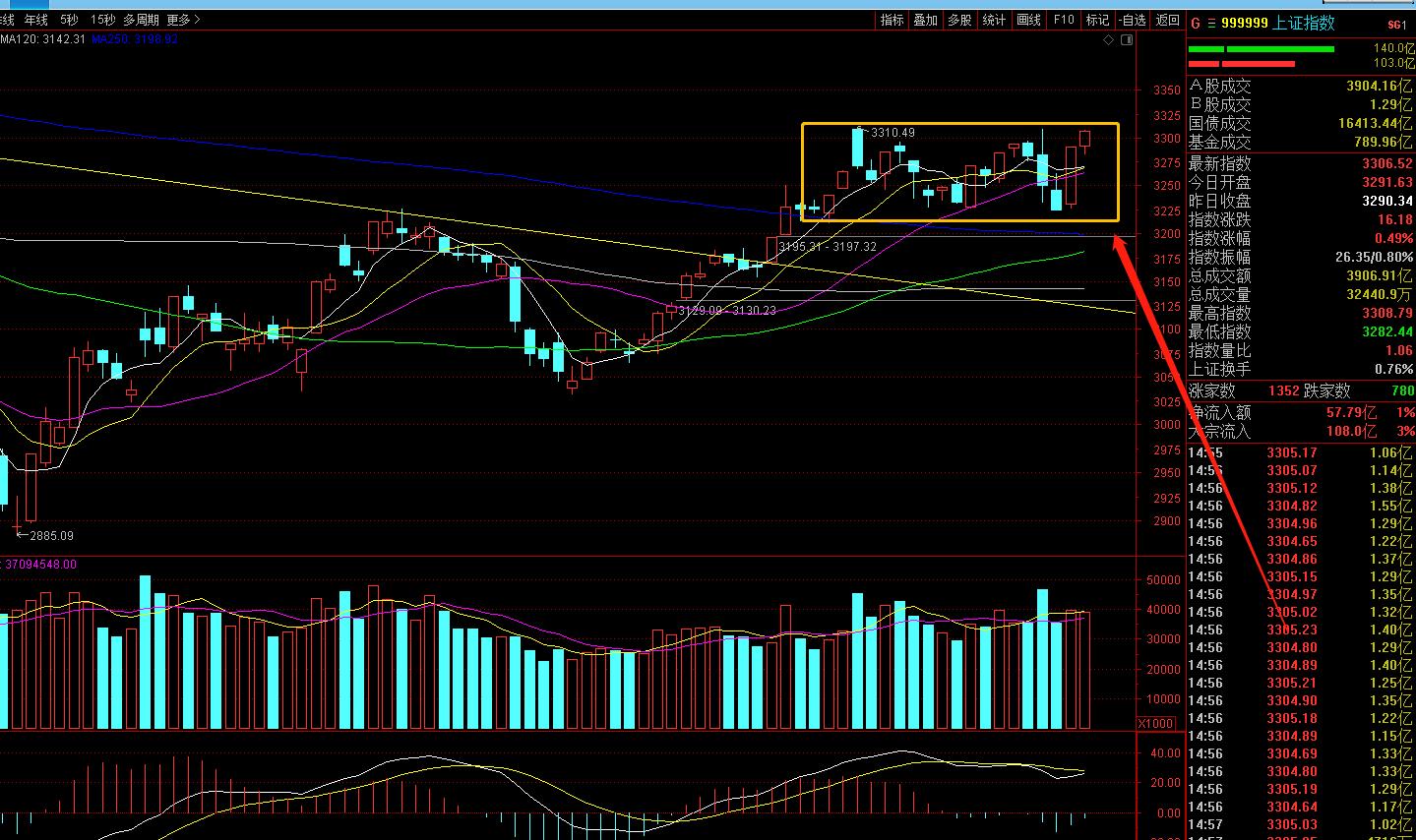Click the 3310.49 high price label

pyautogui.click(x=893, y=133)
